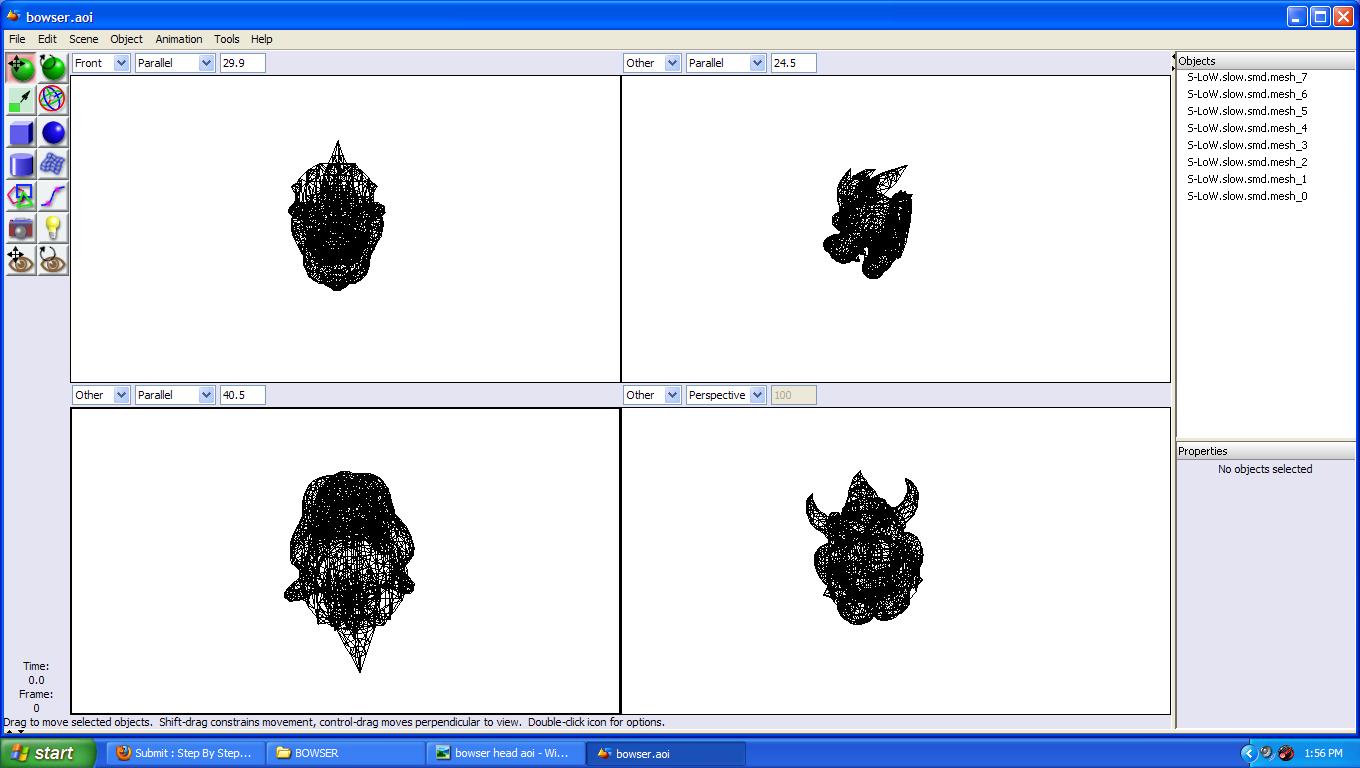Click the speaker volume tray icon
The height and width of the screenshot is (768, 1360).
click(x=1266, y=753)
